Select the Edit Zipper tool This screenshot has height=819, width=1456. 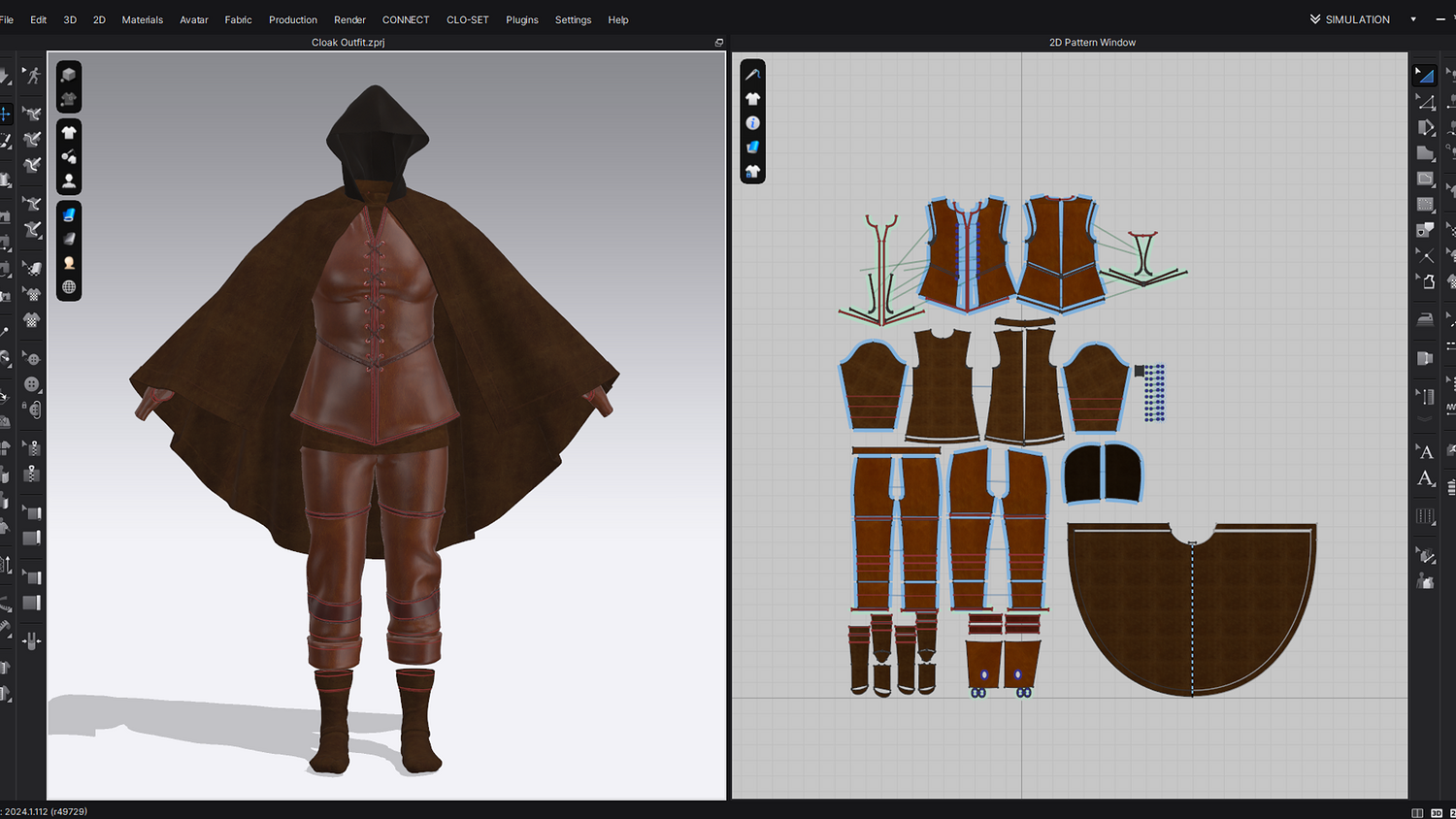pyautogui.click(x=32, y=448)
